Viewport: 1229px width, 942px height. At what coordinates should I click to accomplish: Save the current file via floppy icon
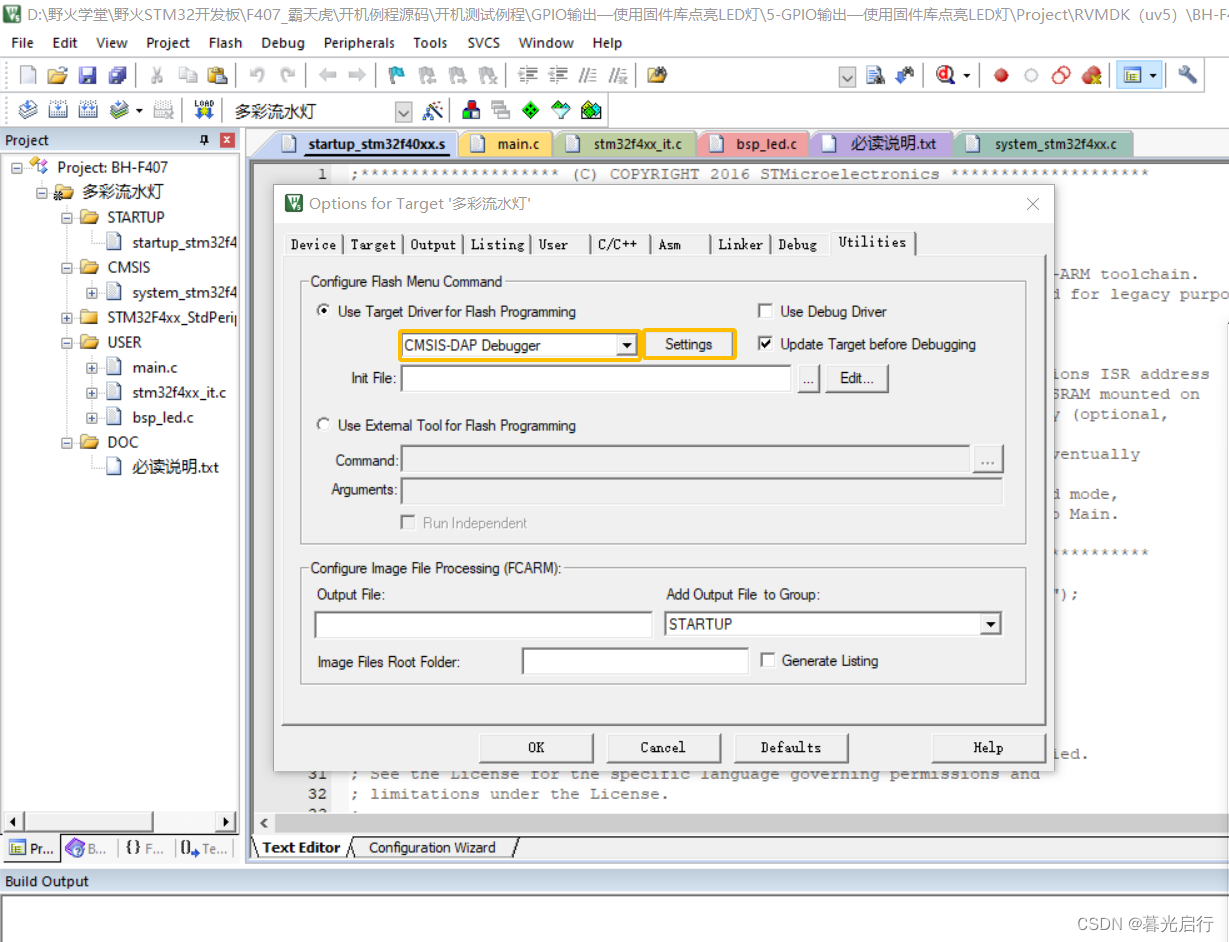click(x=88, y=75)
